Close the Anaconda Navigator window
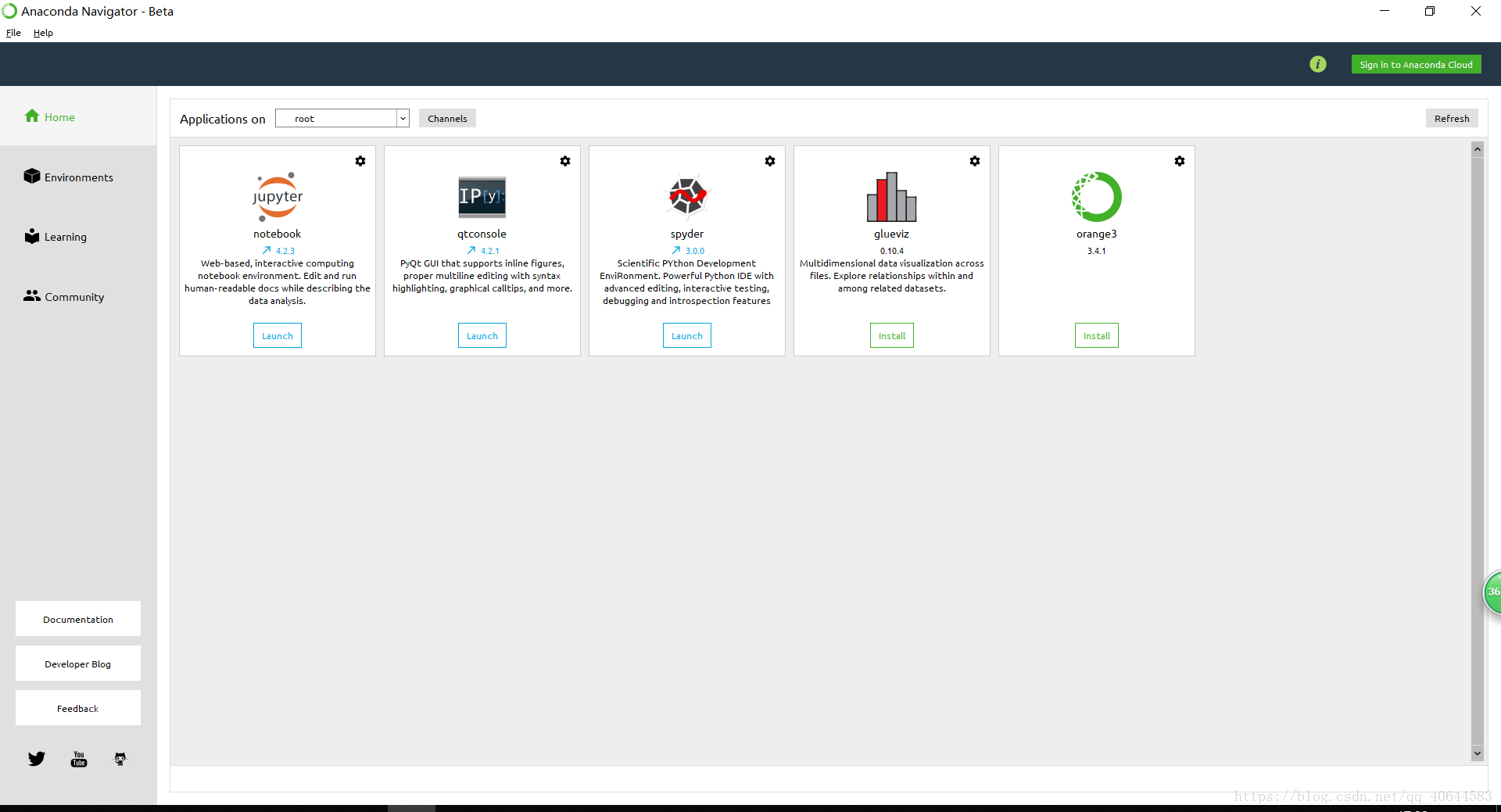Image resolution: width=1501 pixels, height=812 pixels. click(1476, 11)
